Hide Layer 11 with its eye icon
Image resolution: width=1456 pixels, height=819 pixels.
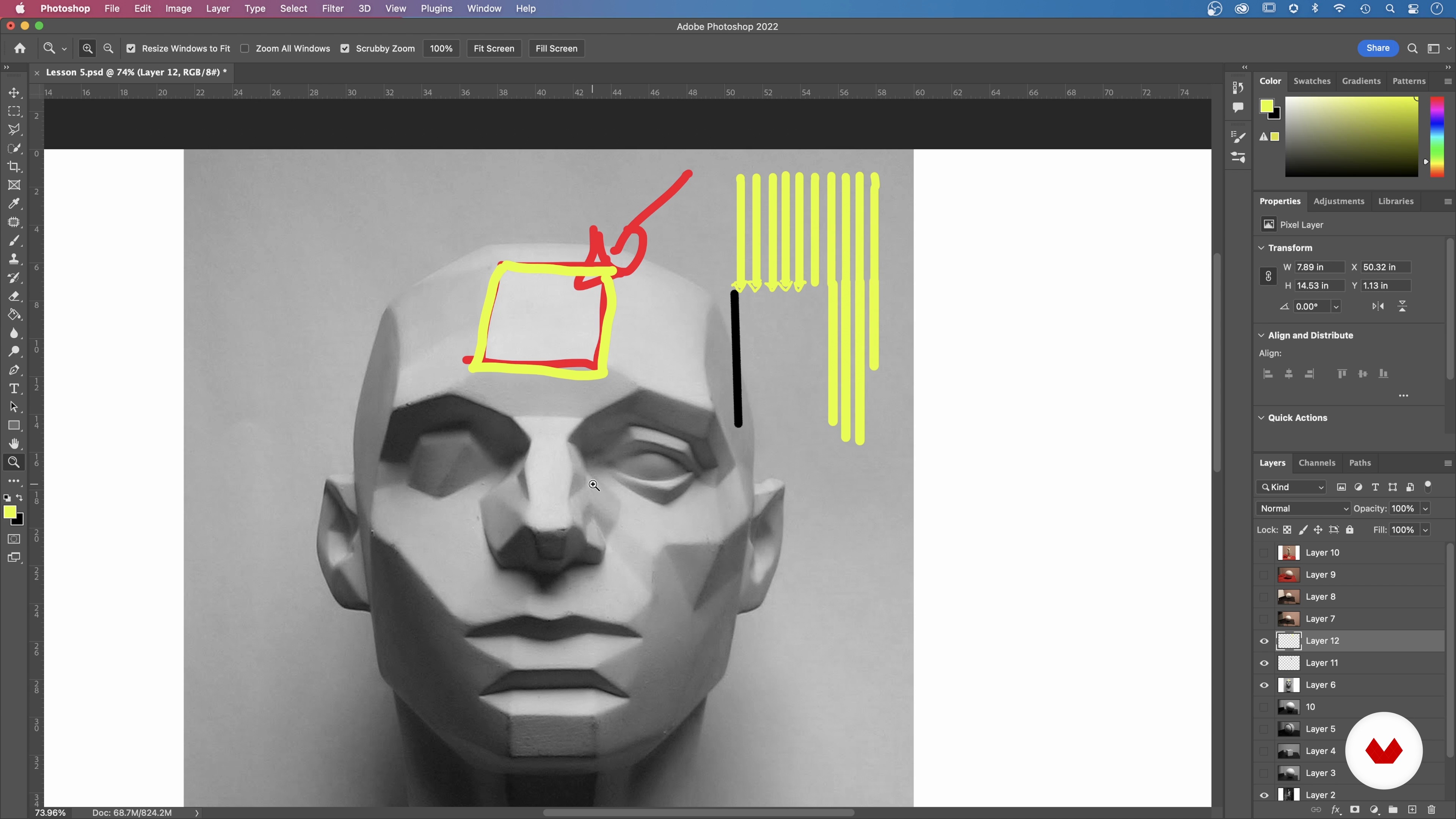1265,663
